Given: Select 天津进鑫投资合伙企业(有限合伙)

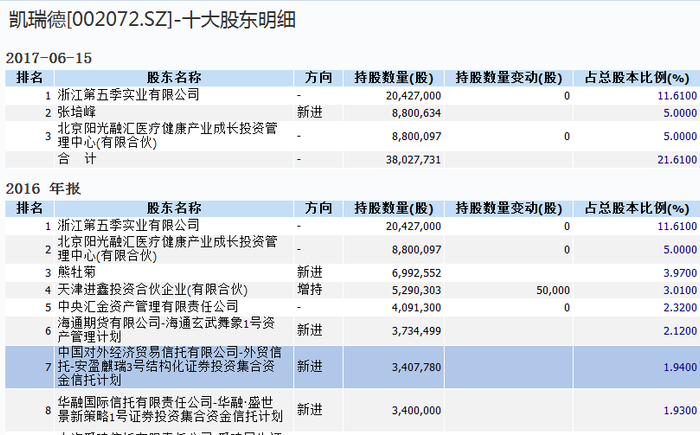Looking at the screenshot, I should click(x=152, y=289).
